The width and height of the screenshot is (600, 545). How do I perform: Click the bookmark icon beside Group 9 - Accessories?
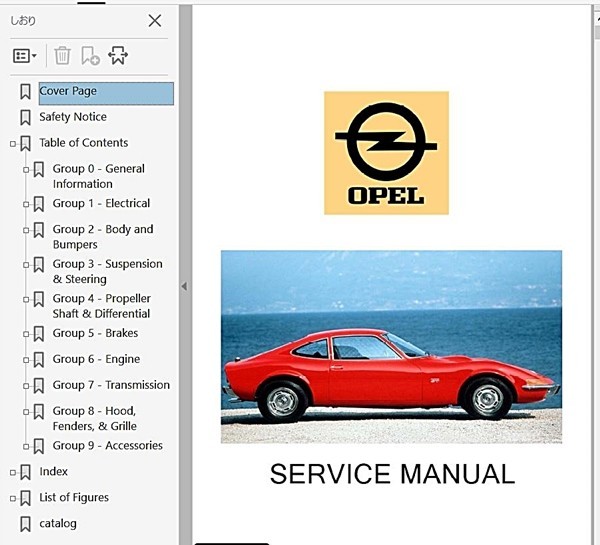(x=39, y=446)
